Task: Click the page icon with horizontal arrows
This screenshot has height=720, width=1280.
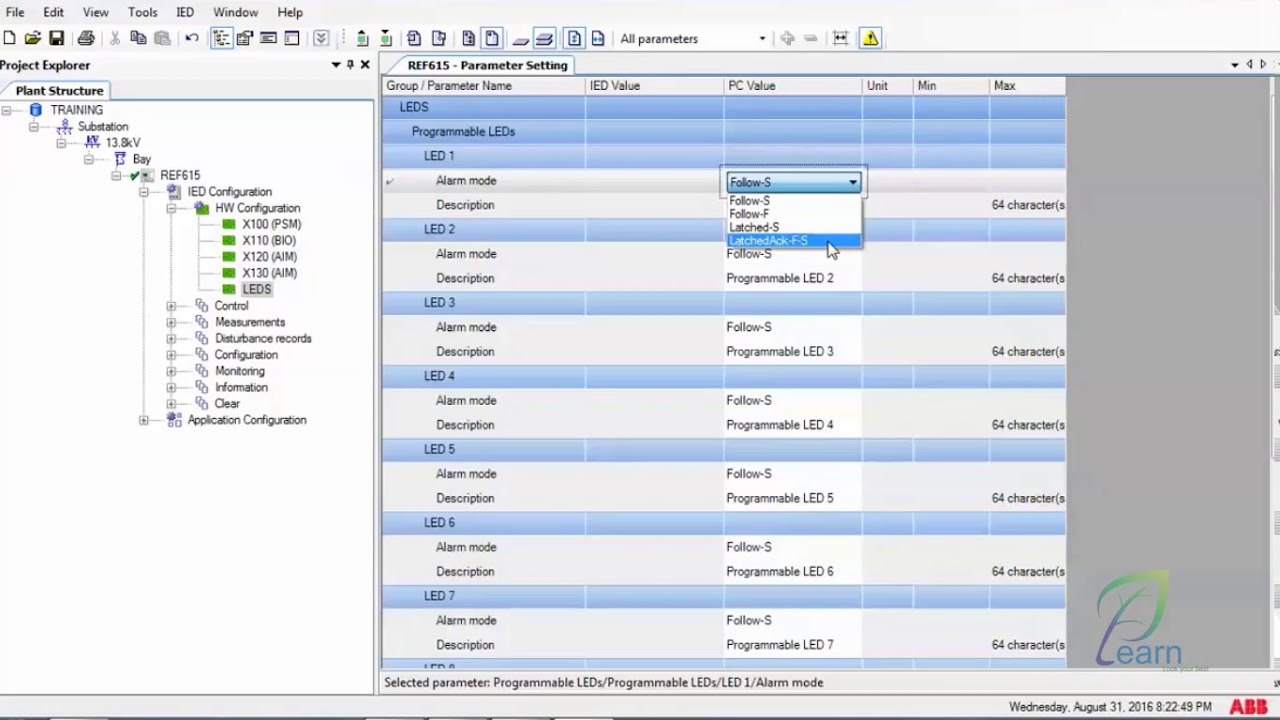Action: point(598,38)
